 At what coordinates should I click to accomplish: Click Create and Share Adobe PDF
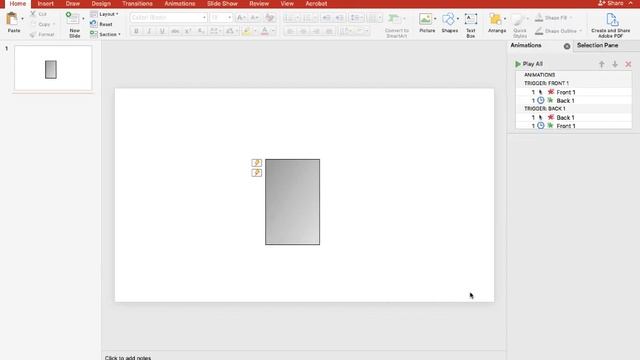pyautogui.click(x=611, y=25)
